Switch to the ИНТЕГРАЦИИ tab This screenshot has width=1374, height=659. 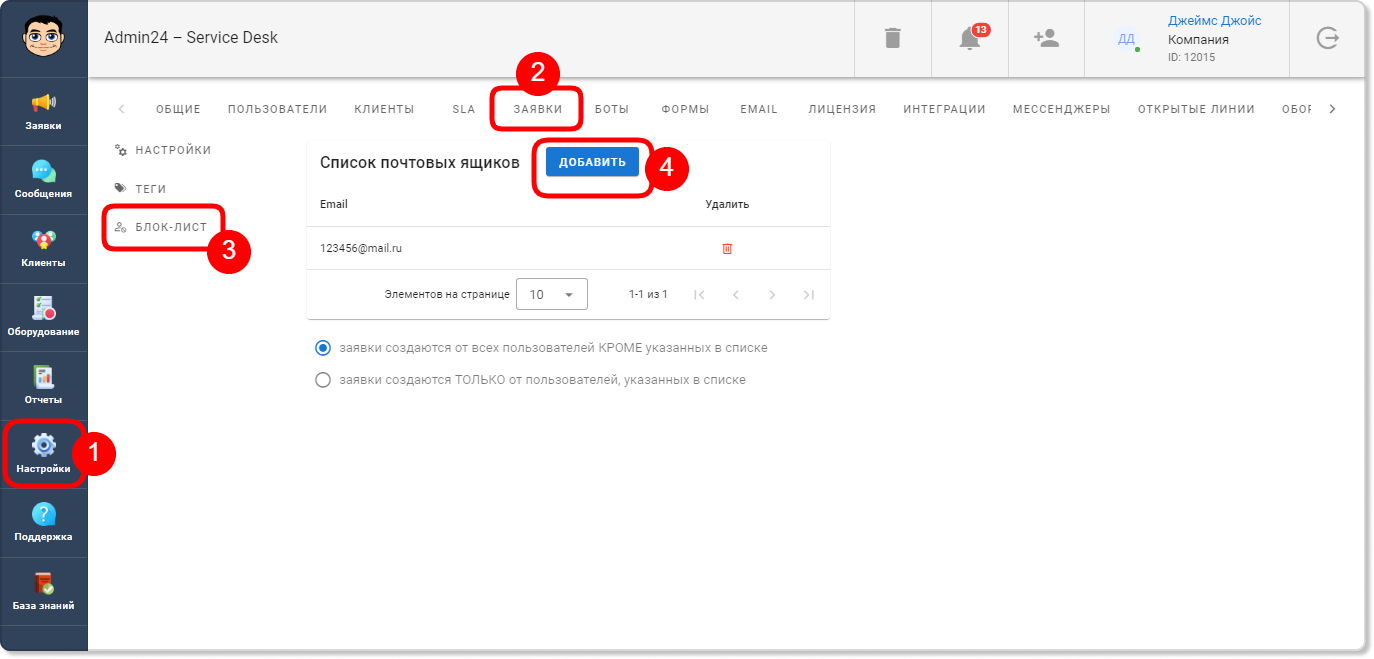point(945,109)
